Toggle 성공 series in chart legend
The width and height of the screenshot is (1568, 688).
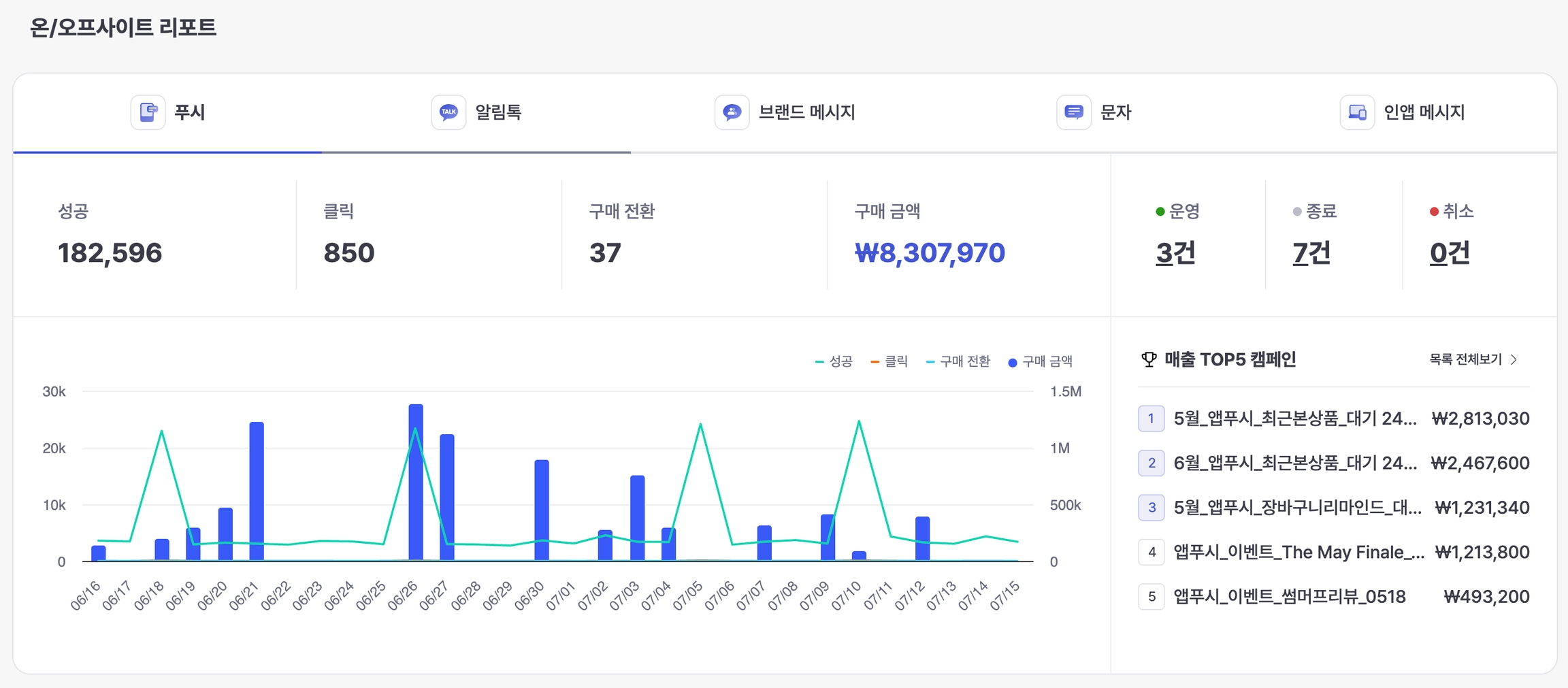pos(834,361)
